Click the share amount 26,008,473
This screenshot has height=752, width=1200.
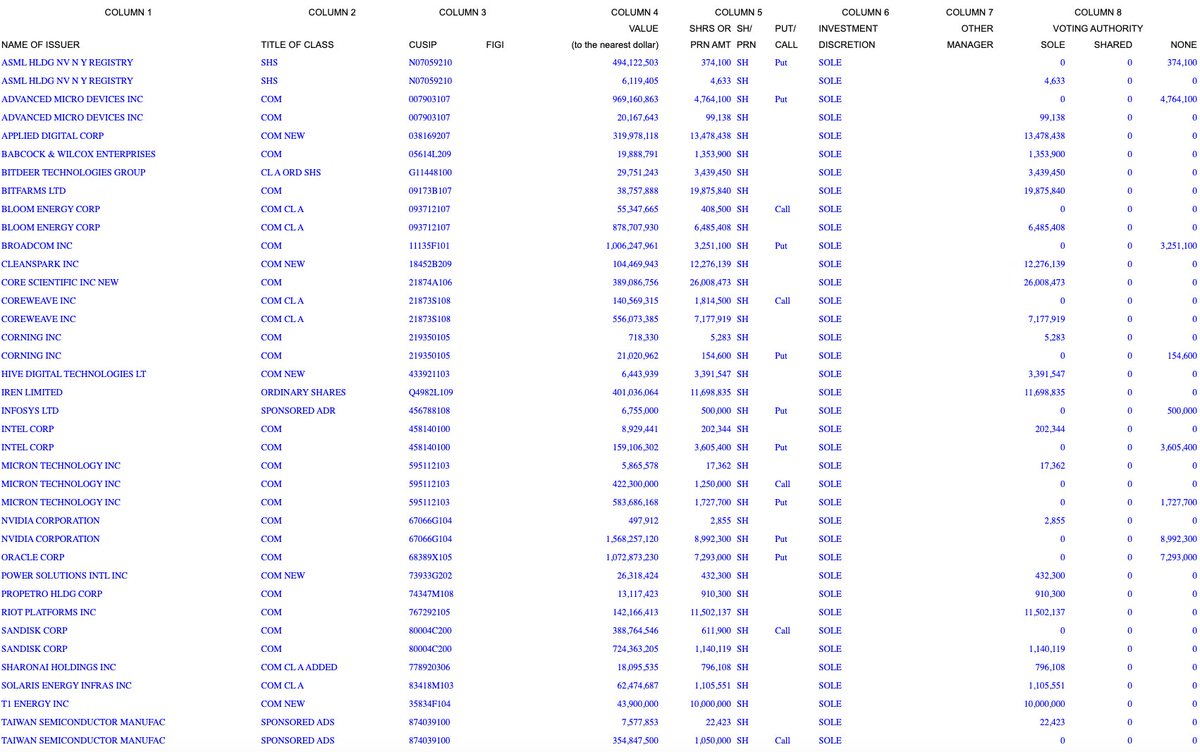point(710,282)
